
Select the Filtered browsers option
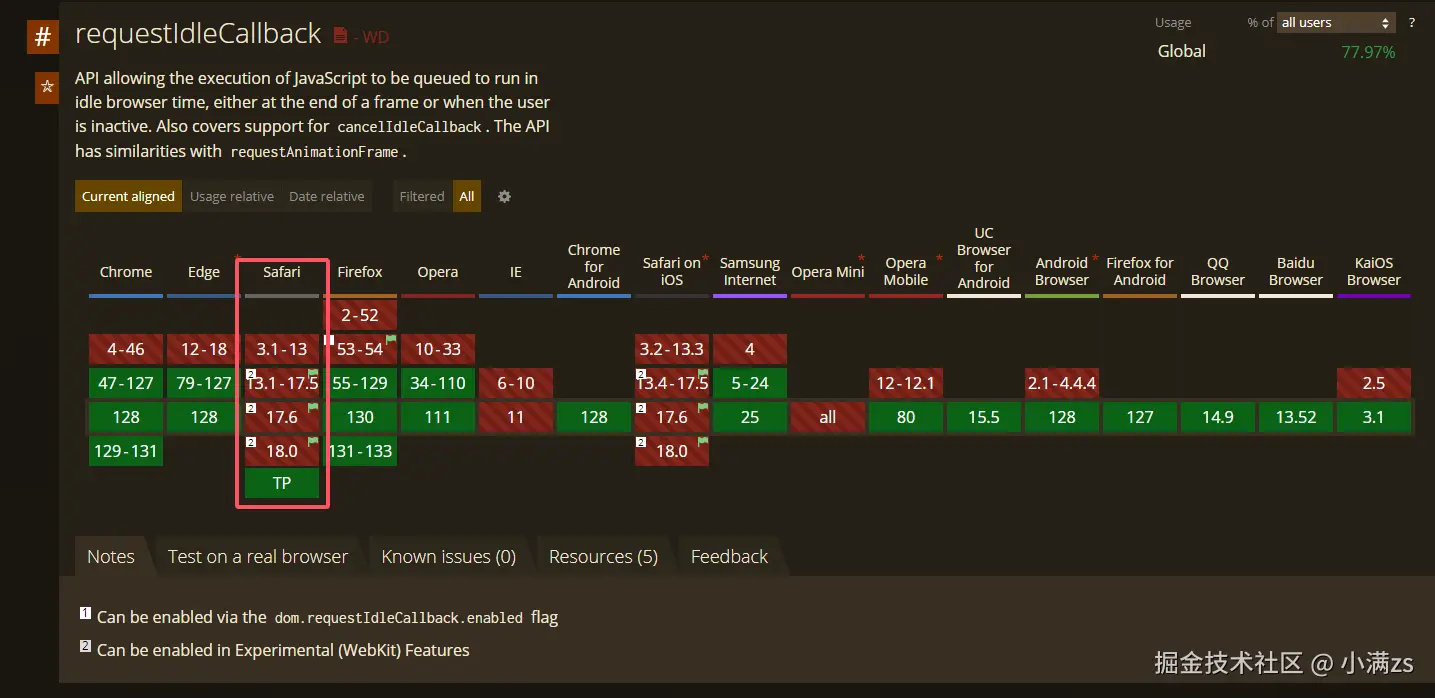(x=422, y=196)
